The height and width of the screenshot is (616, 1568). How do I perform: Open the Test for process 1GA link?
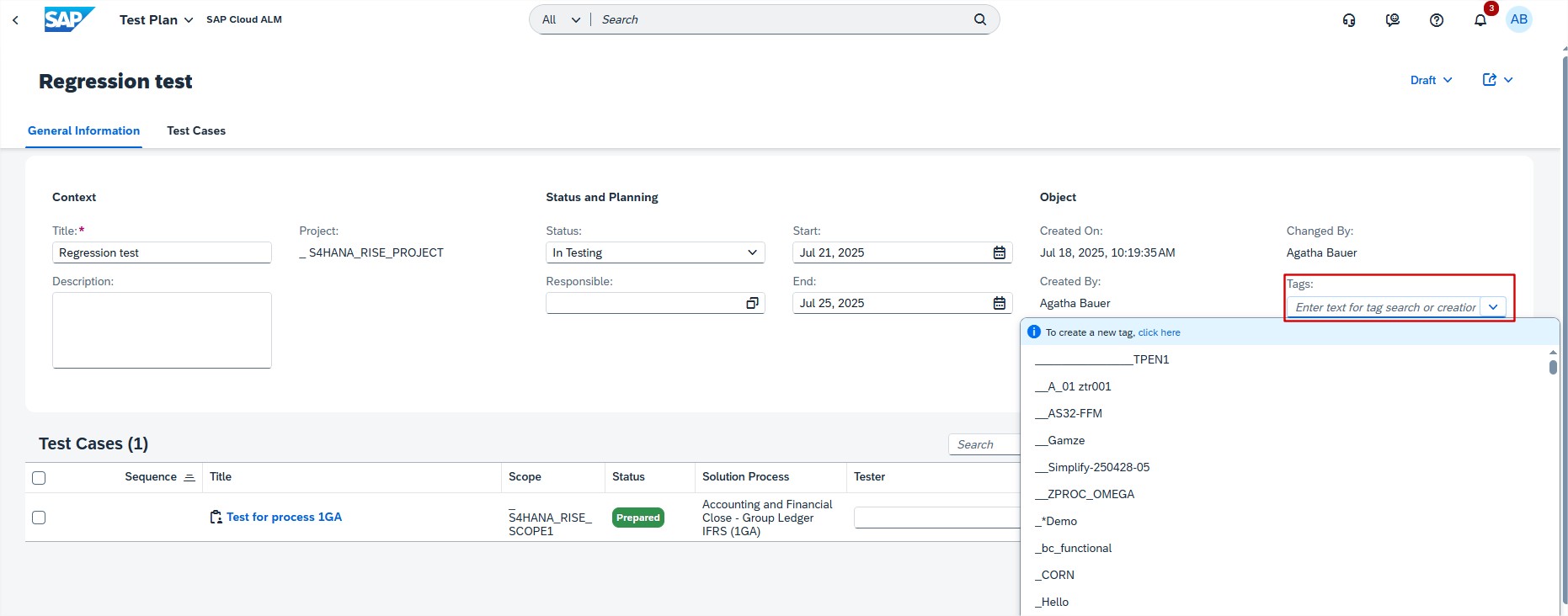(284, 517)
